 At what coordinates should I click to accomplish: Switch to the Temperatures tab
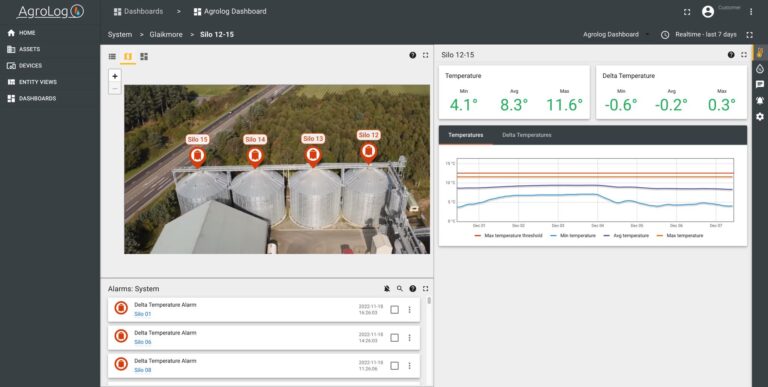coord(466,135)
